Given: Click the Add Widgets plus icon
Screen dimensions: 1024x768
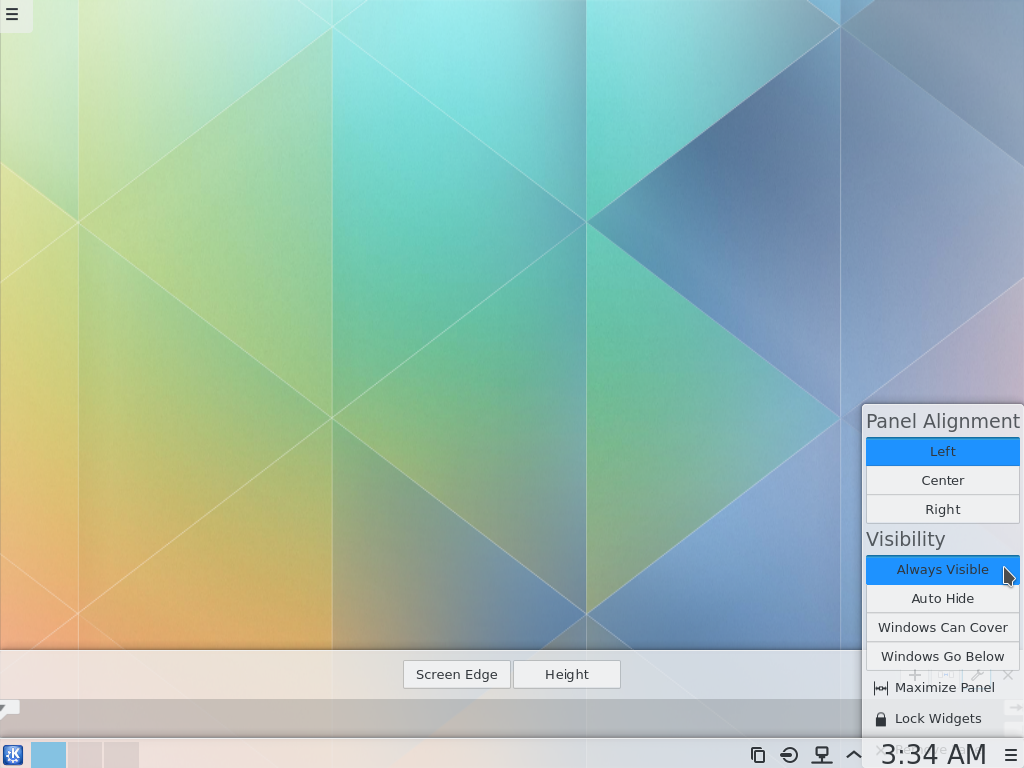Looking at the screenshot, I should coord(914,674).
